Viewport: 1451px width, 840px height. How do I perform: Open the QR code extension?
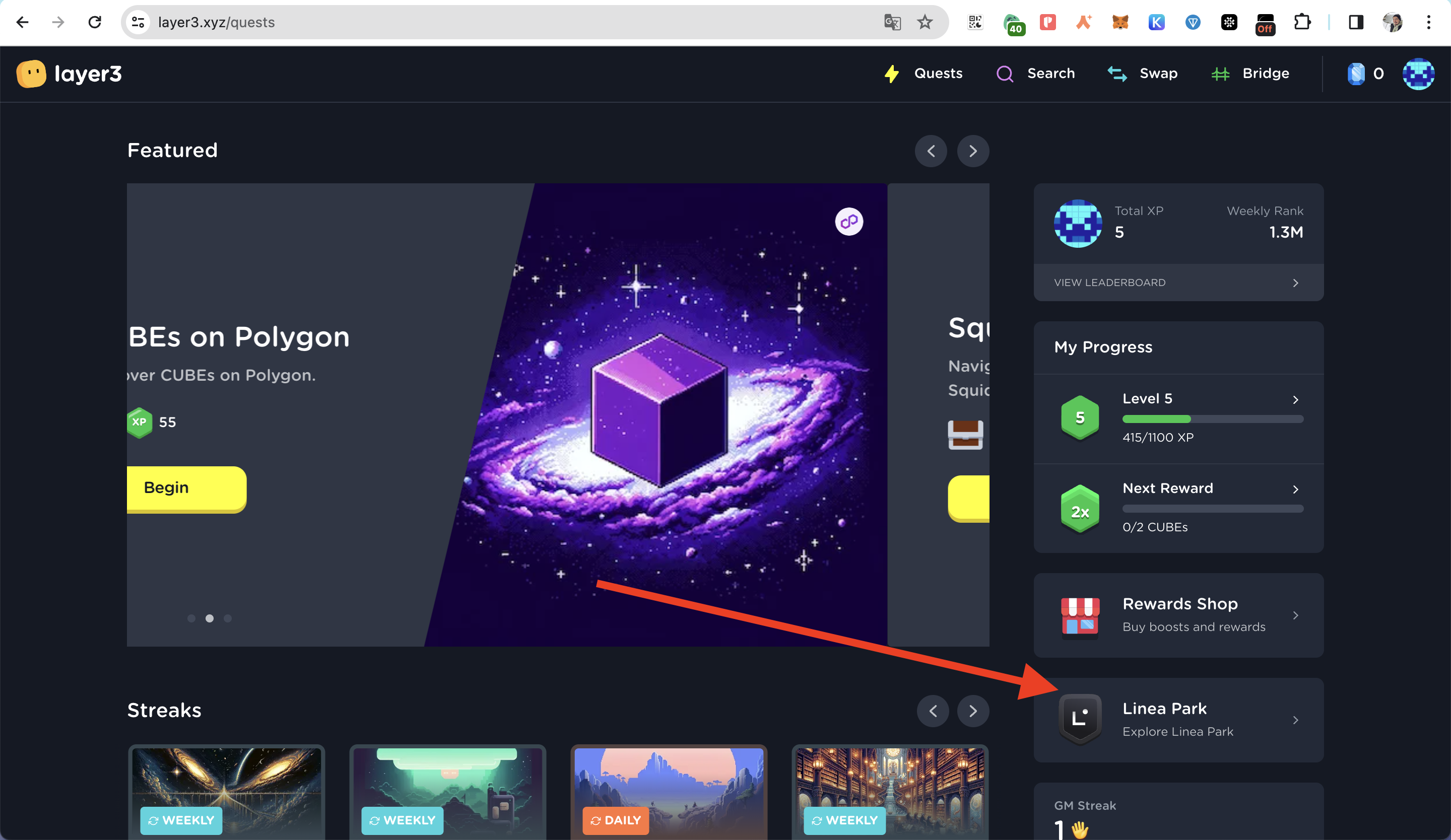[975, 23]
